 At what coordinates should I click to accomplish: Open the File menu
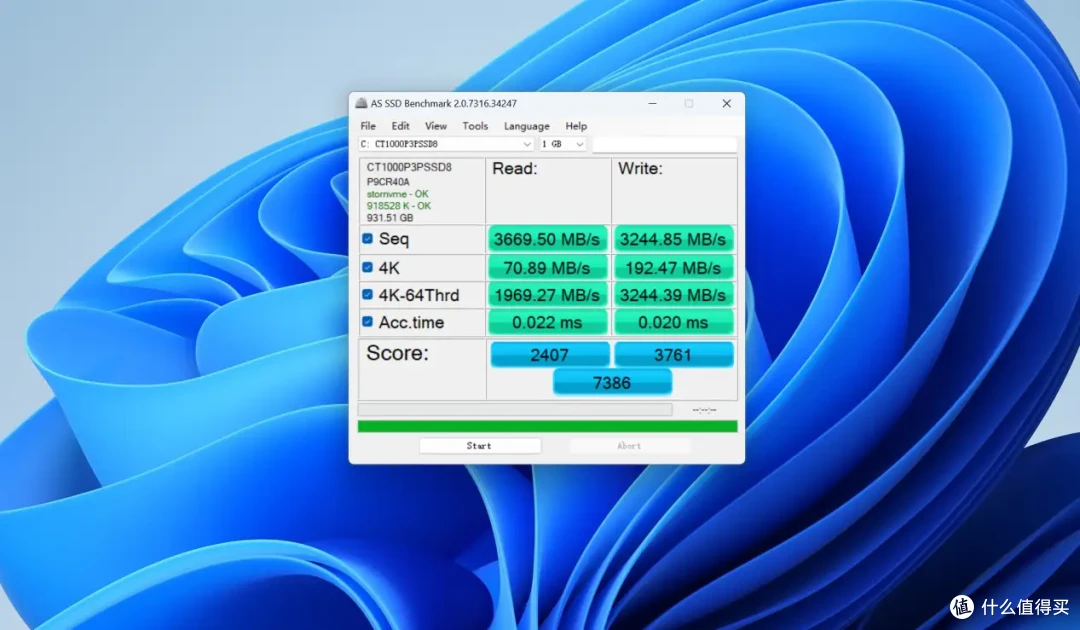pyautogui.click(x=368, y=126)
